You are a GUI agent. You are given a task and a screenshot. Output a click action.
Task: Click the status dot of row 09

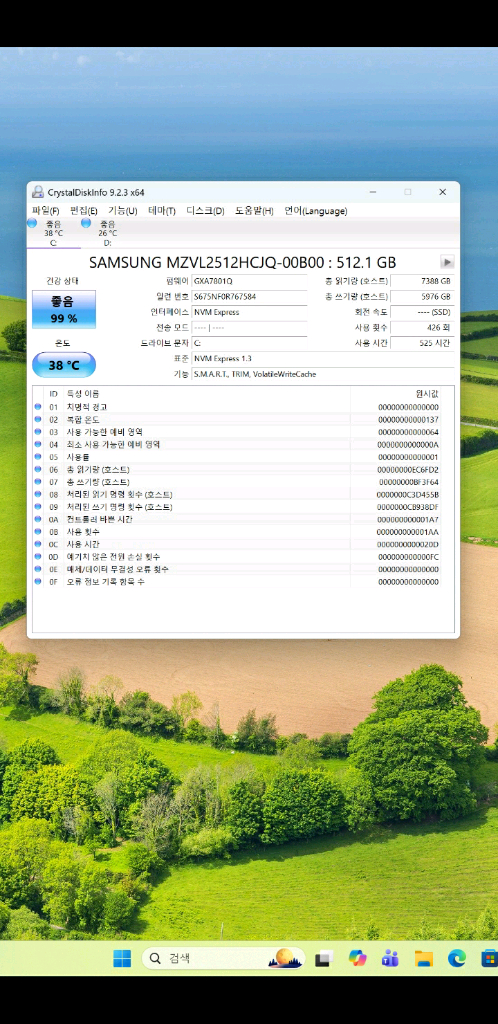point(38,507)
